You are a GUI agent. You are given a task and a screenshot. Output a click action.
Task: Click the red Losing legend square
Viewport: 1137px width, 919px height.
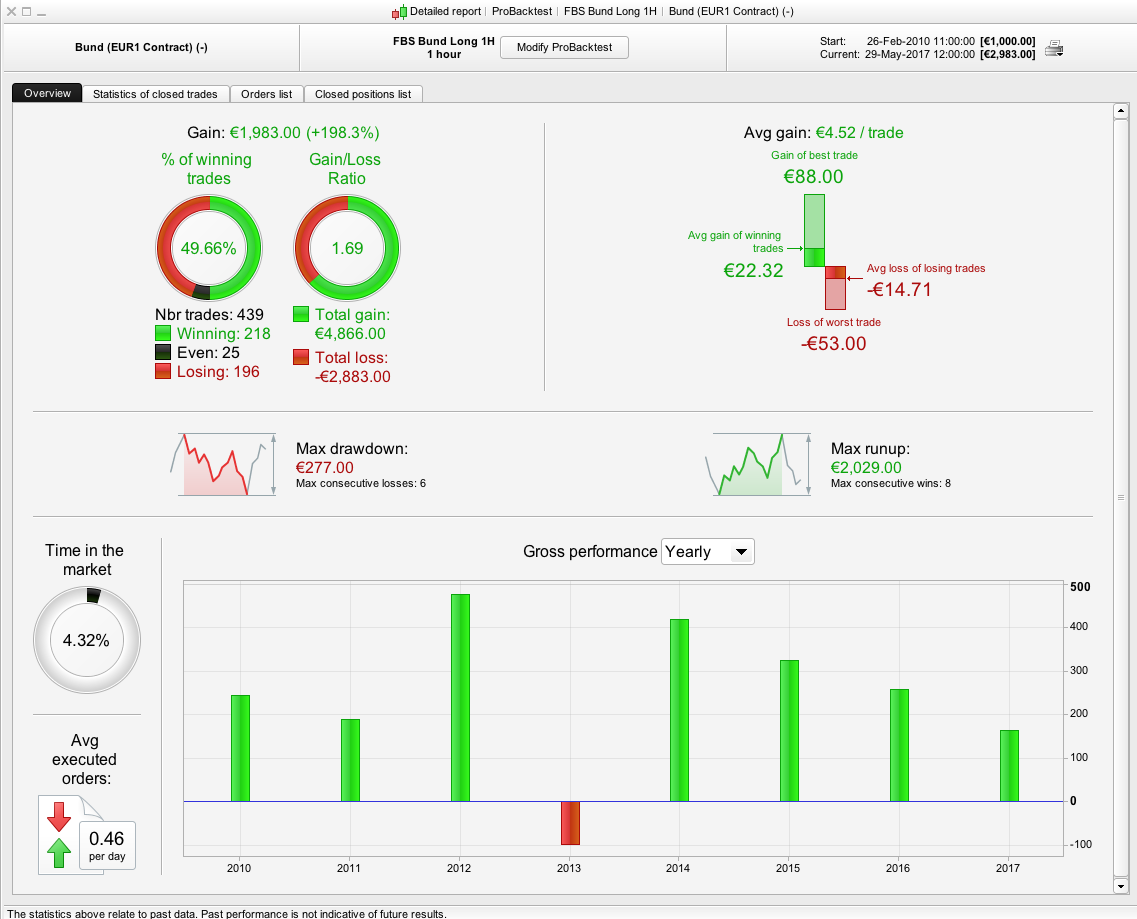point(163,371)
